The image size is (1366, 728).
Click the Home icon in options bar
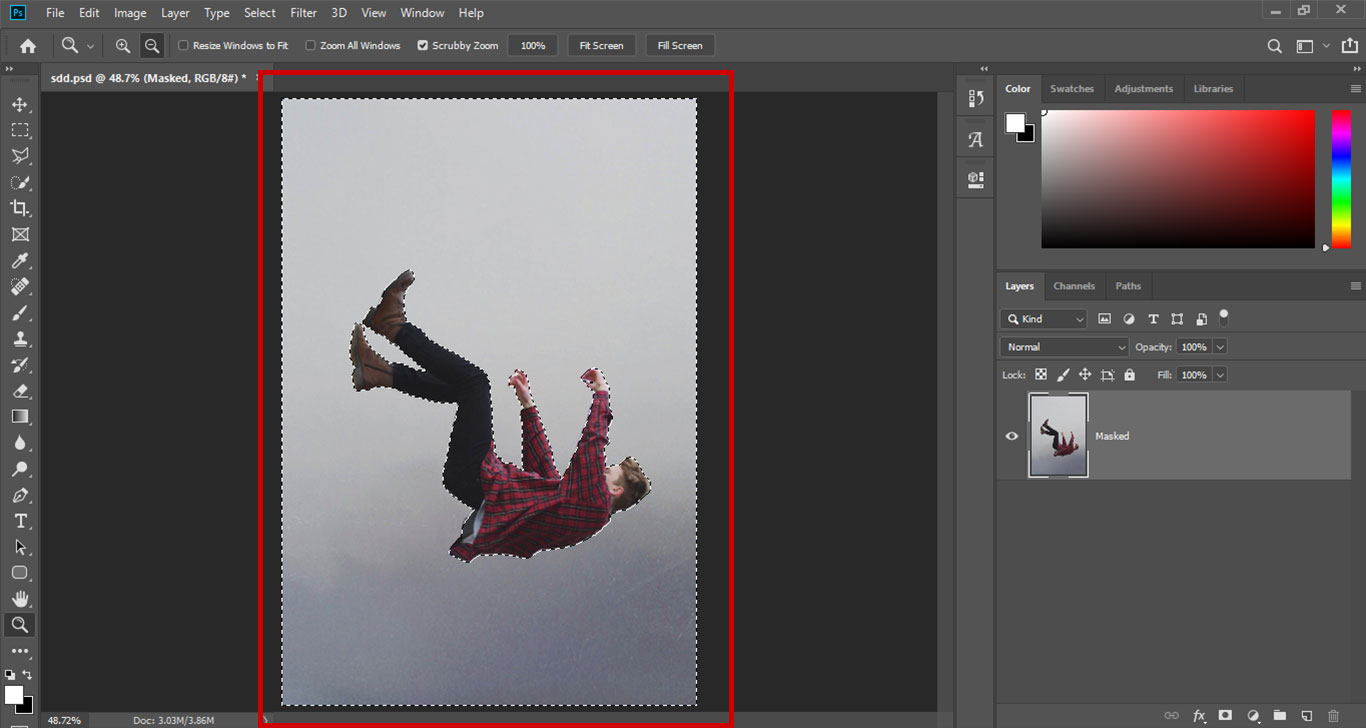[x=28, y=45]
